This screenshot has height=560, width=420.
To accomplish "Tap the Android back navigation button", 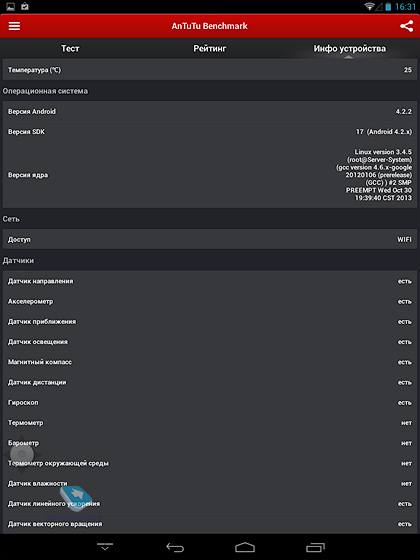I will pyautogui.click(x=175, y=547).
